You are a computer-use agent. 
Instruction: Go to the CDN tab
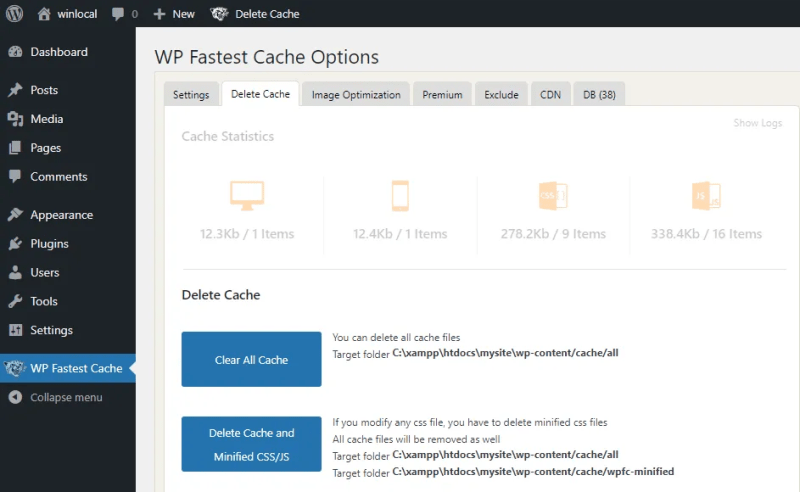[551, 94]
